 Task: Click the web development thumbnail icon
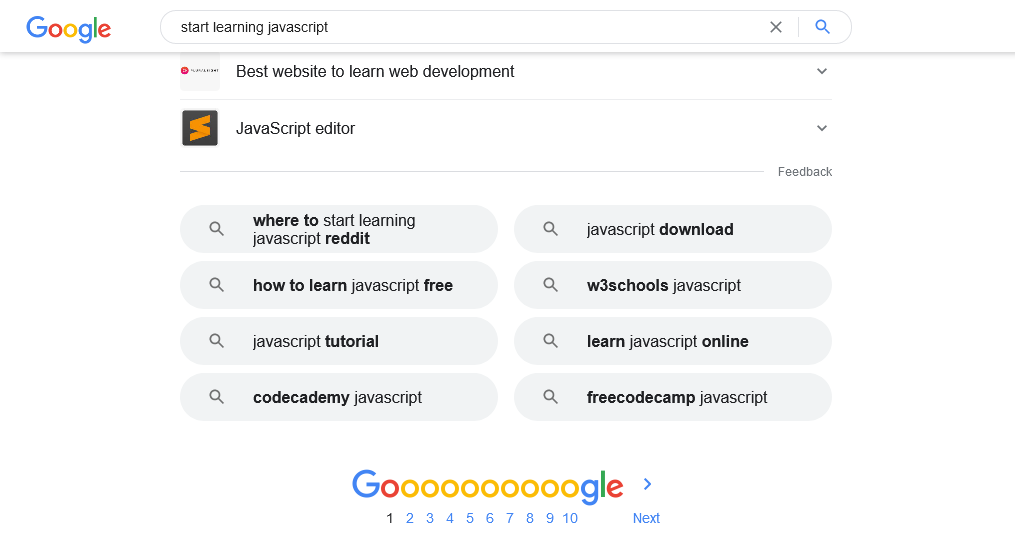pyautogui.click(x=200, y=71)
